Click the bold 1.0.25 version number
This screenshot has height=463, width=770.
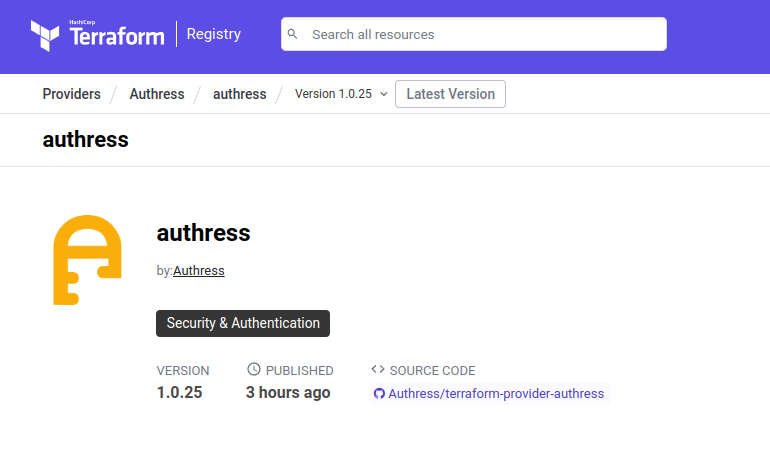click(x=180, y=393)
